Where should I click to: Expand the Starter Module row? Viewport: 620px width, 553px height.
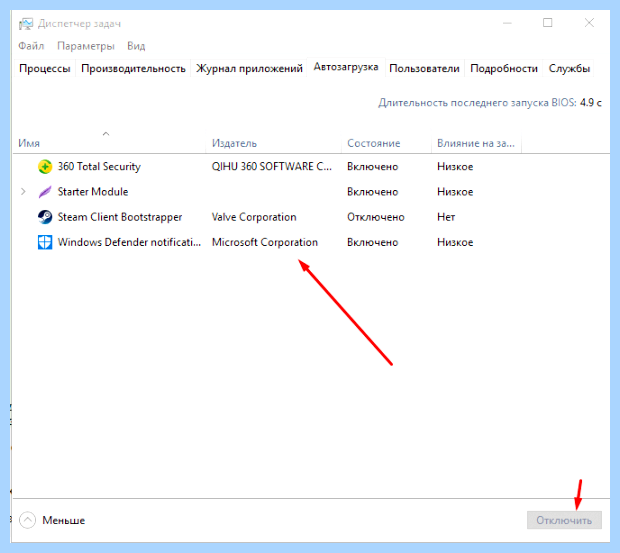[x=23, y=192]
